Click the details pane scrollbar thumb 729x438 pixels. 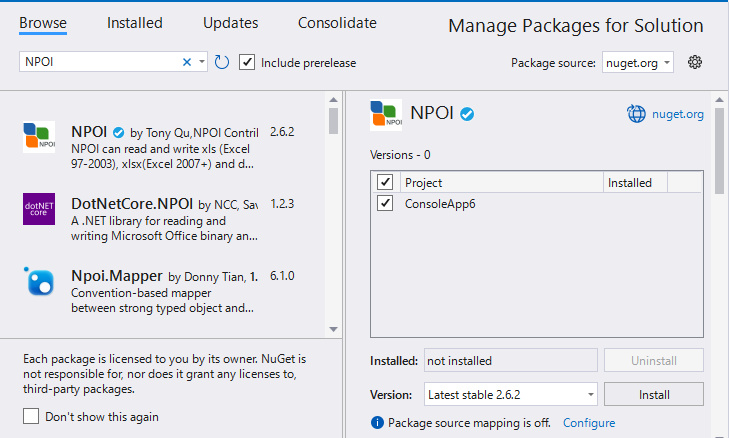click(719, 151)
